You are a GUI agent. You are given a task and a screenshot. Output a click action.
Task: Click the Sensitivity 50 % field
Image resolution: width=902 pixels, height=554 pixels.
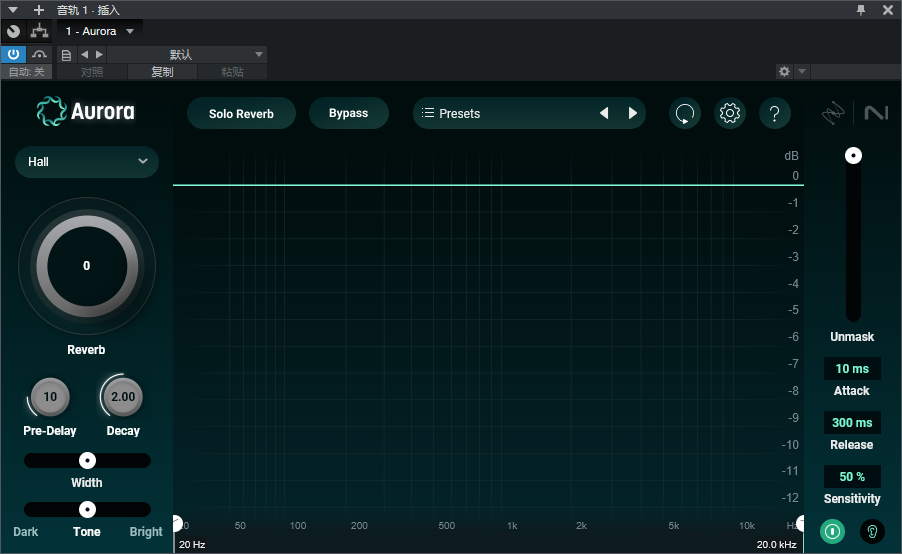[852, 477]
